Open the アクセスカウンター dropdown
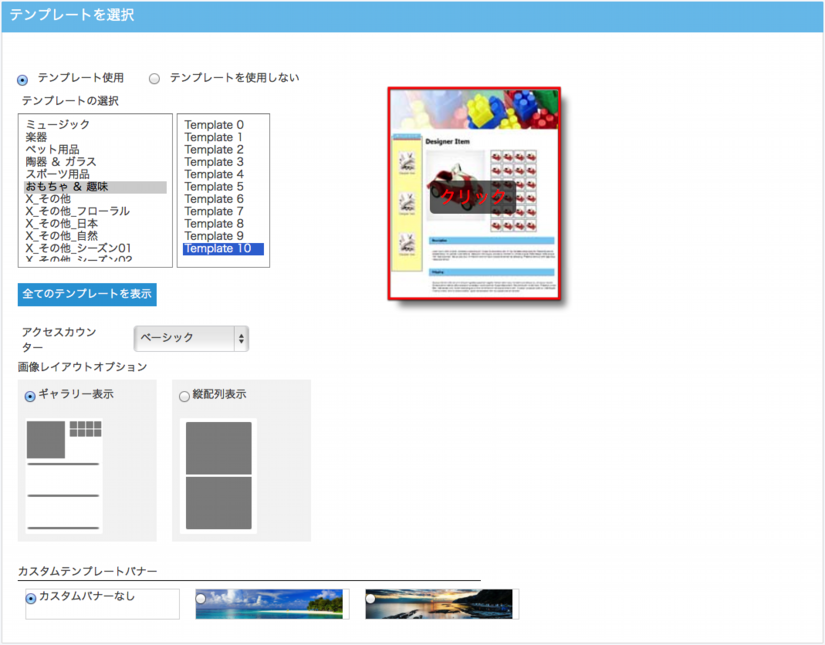 pos(191,338)
